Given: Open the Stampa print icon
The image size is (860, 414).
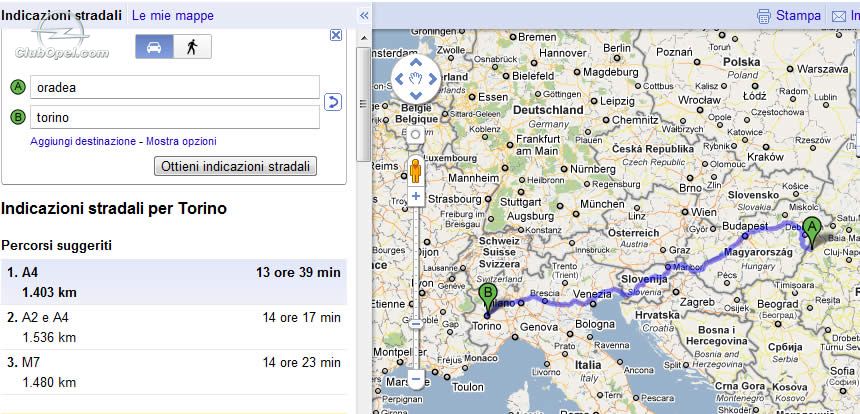Looking at the screenshot, I should click(764, 16).
